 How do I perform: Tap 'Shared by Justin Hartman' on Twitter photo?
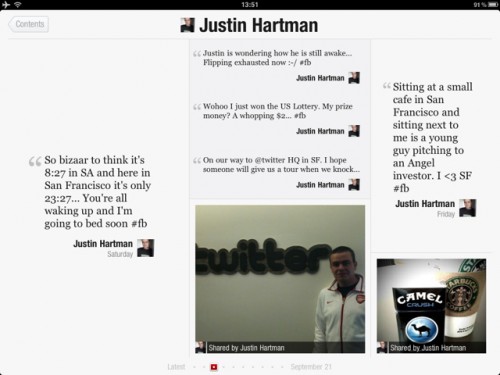click(x=246, y=348)
